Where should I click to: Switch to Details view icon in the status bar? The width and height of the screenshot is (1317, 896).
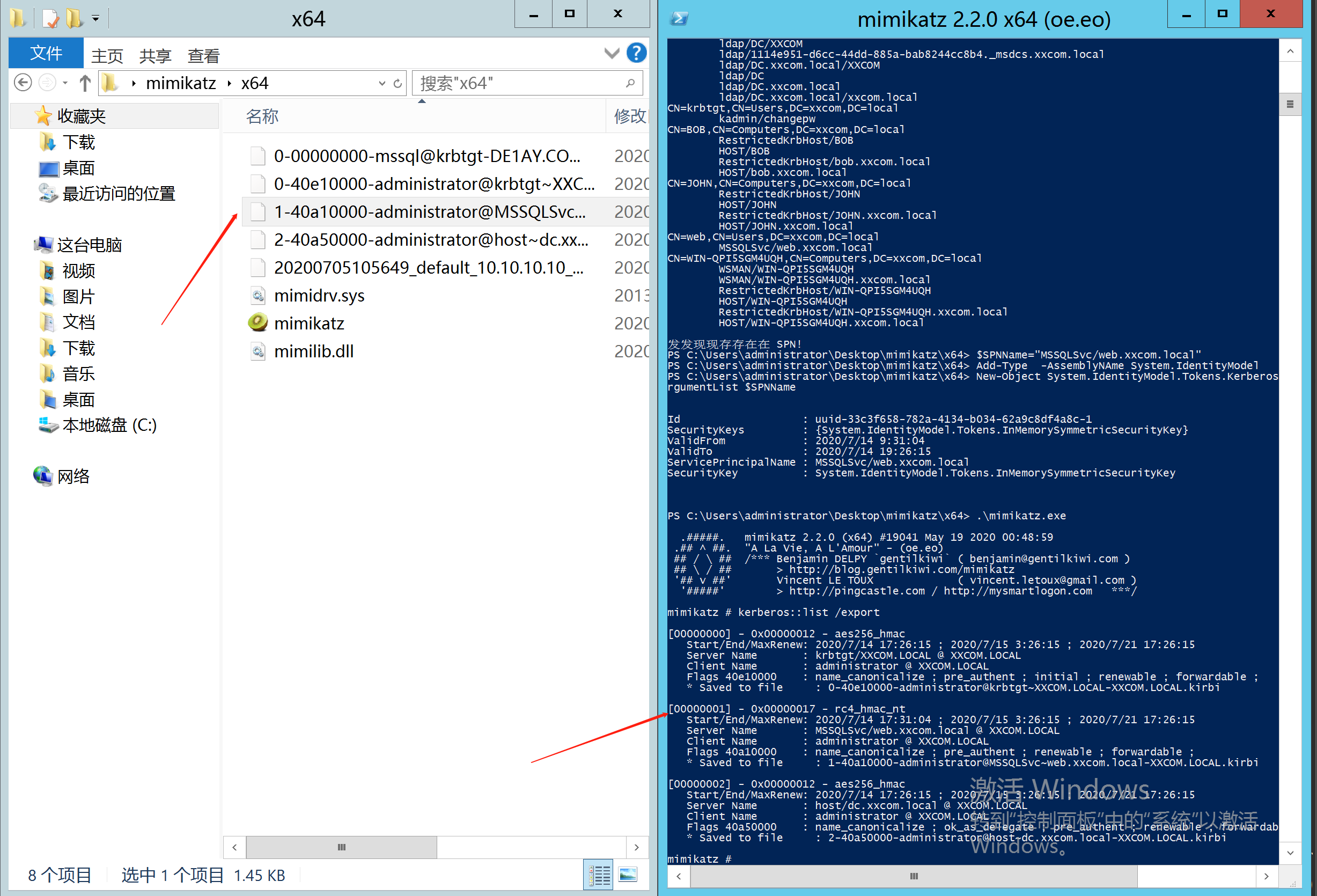[599, 875]
